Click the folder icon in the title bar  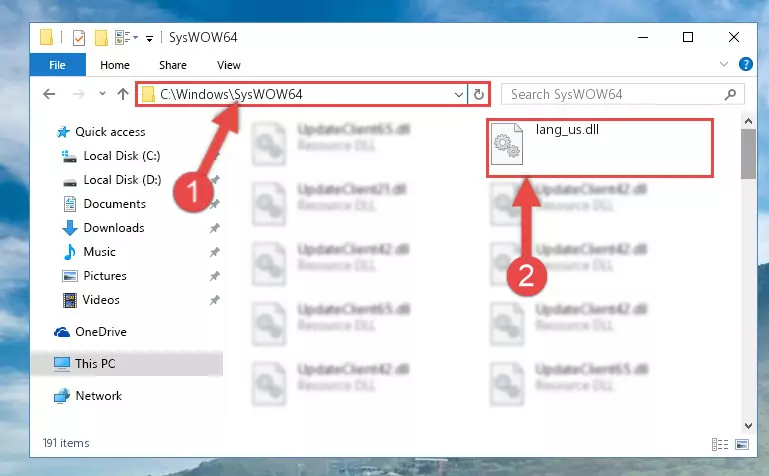click(x=47, y=37)
